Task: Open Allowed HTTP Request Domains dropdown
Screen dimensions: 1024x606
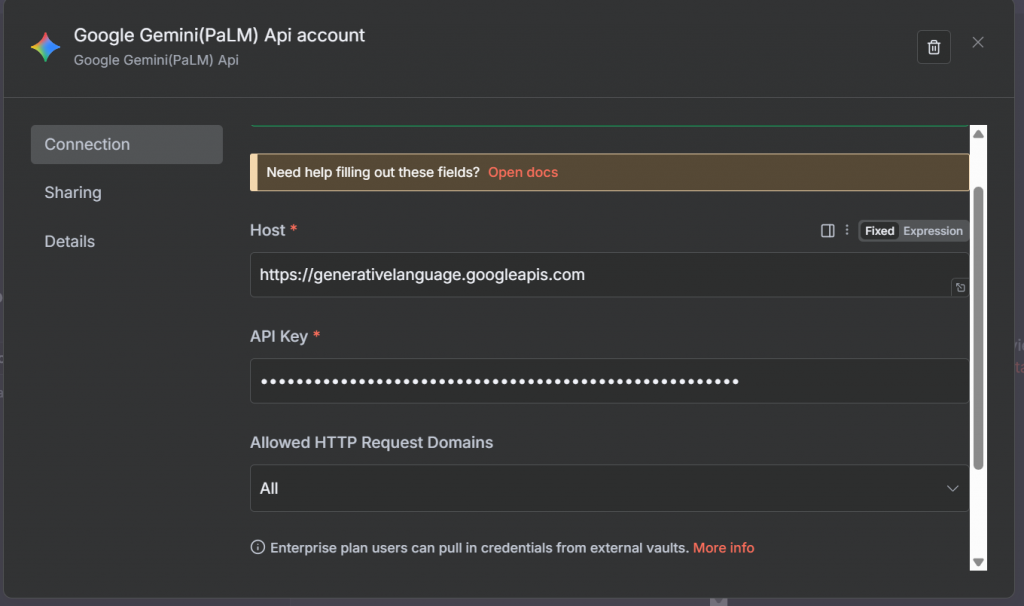Action: click(608, 488)
